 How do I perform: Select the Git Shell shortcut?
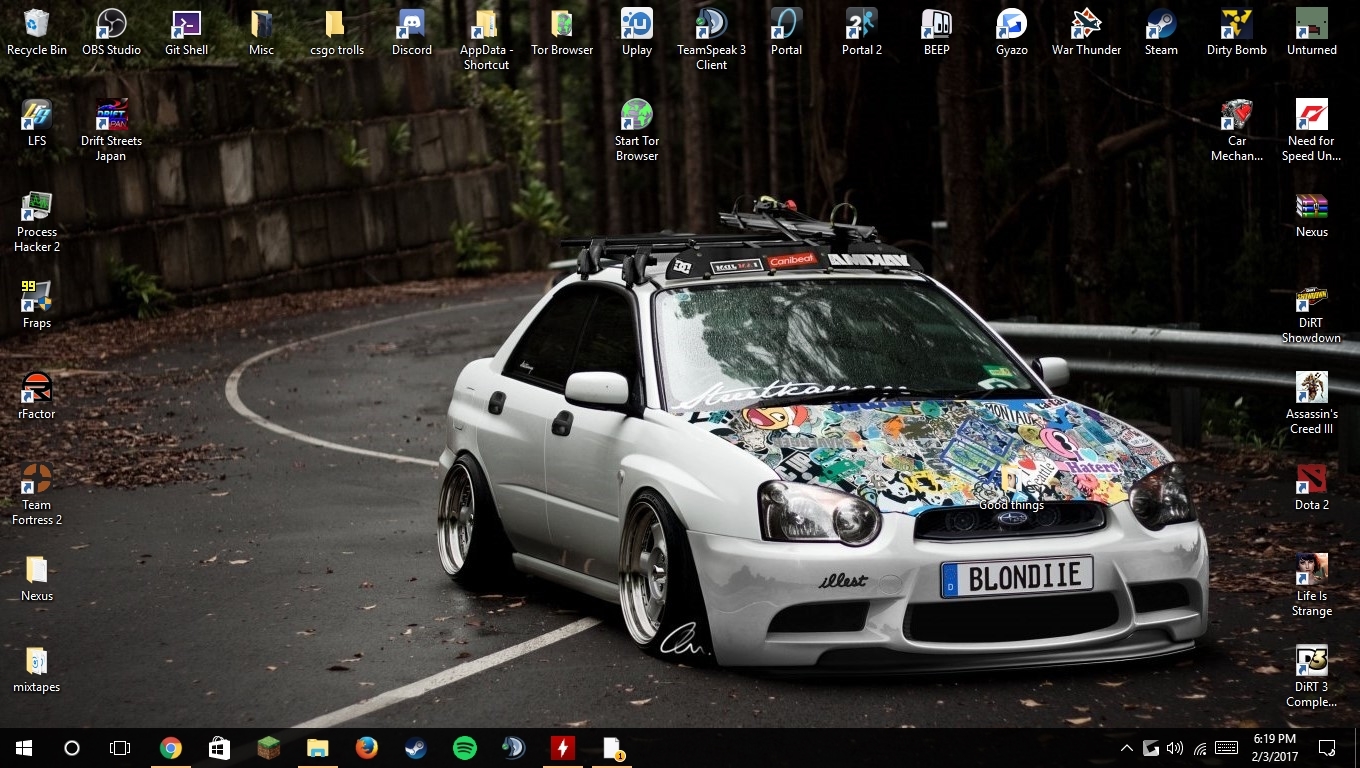(187, 31)
